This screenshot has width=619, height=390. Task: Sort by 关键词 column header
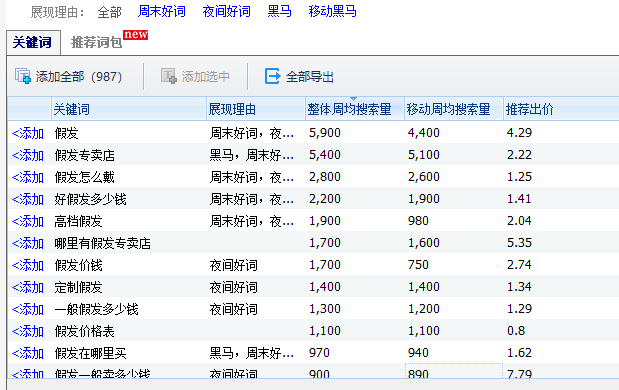[129, 109]
